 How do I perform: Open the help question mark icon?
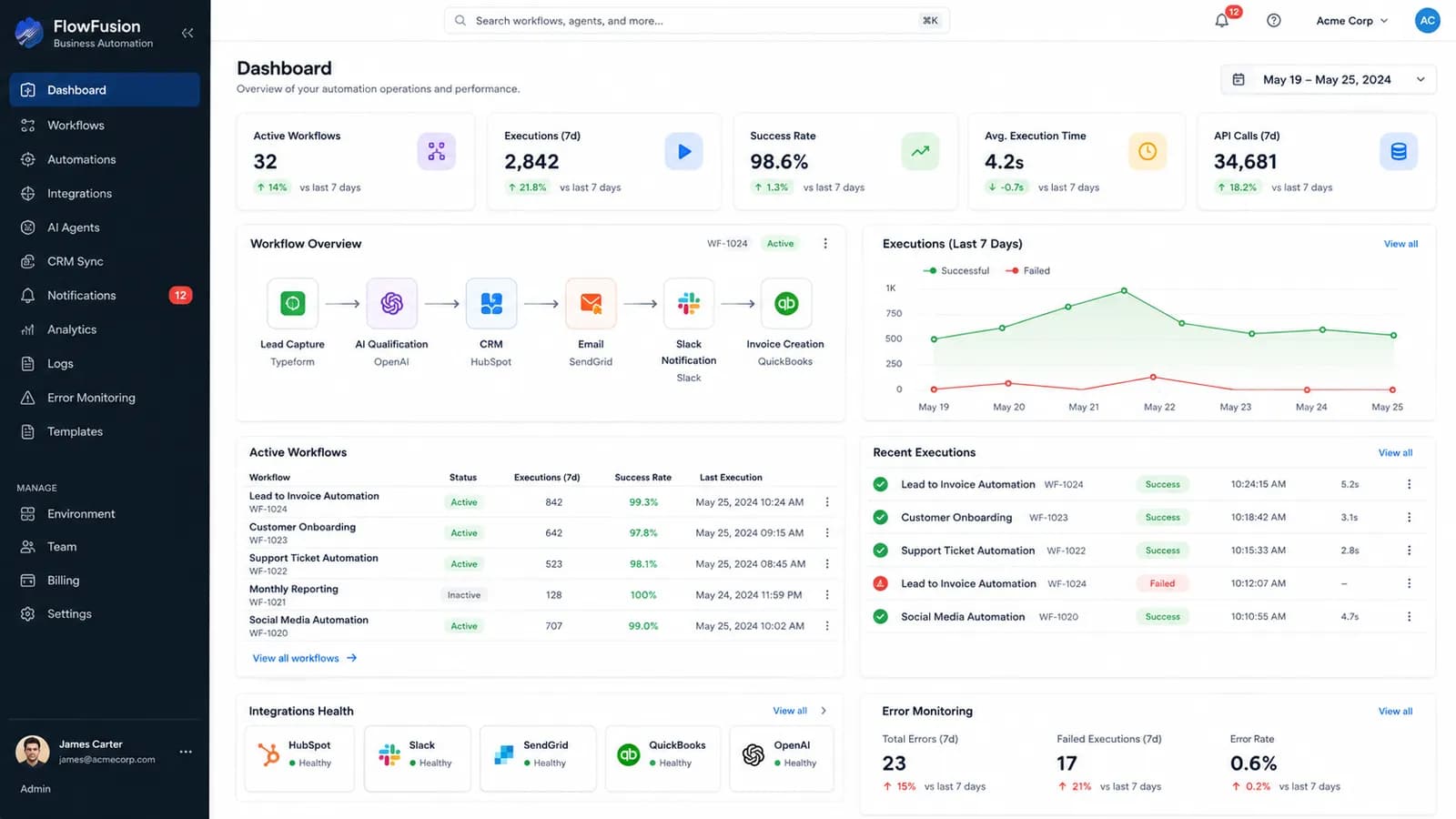(x=1274, y=20)
